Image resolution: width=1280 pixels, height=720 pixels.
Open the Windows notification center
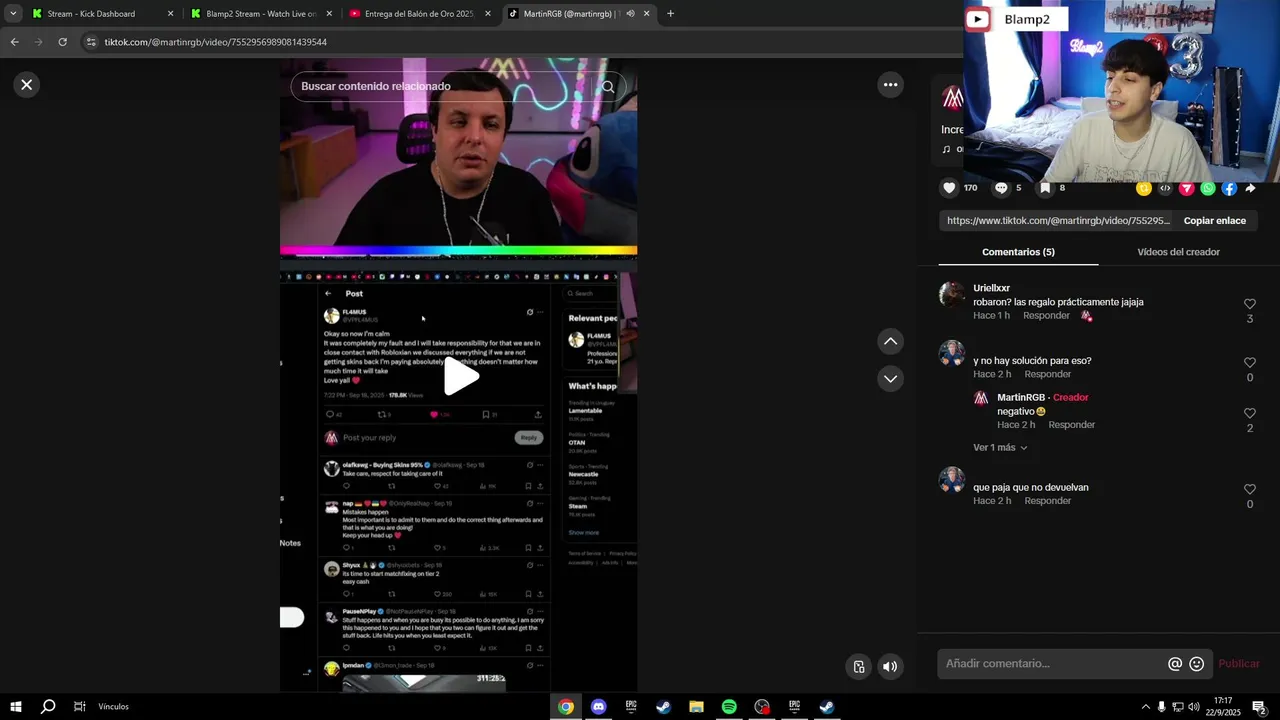coord(1260,707)
